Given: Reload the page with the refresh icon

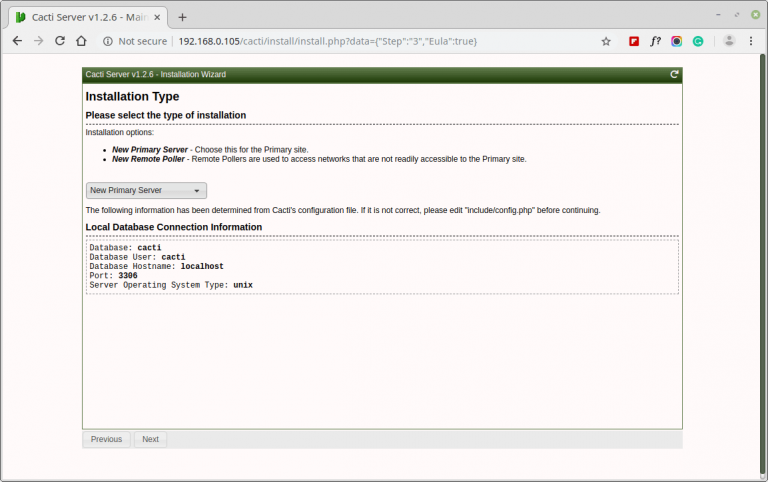Looking at the screenshot, I should pos(60,41).
